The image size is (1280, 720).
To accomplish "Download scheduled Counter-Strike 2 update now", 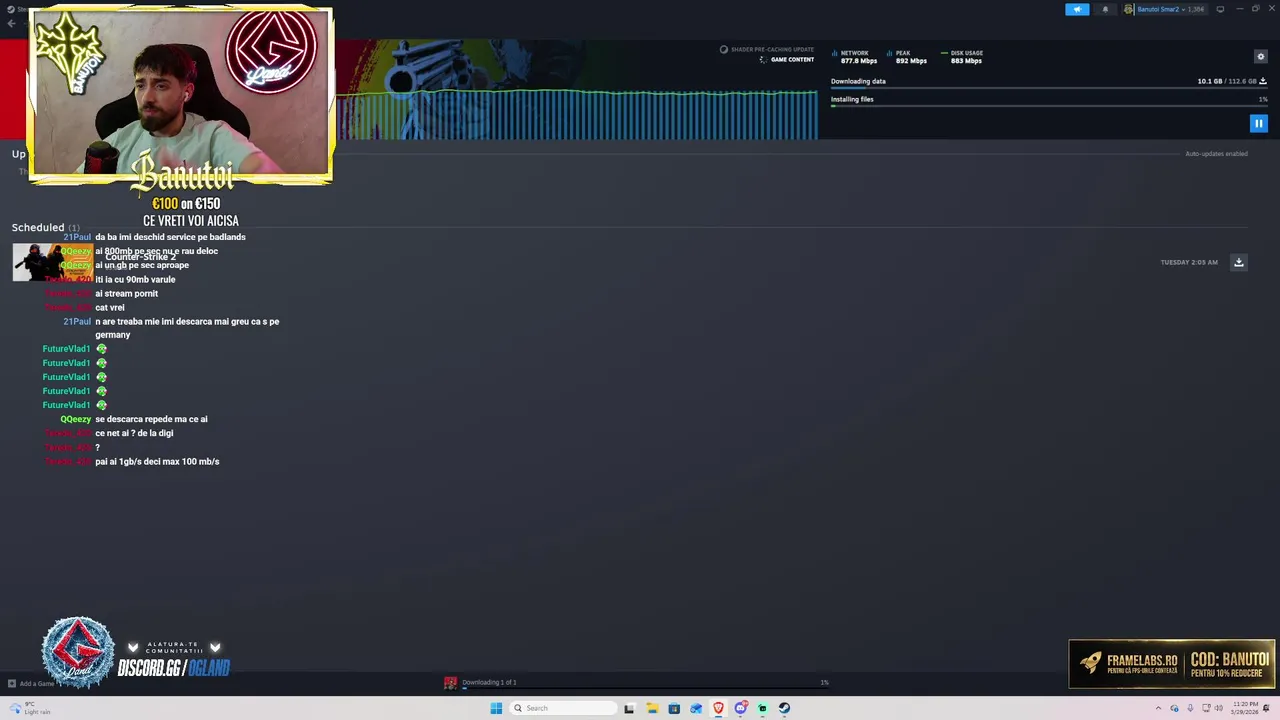I will click(1238, 262).
